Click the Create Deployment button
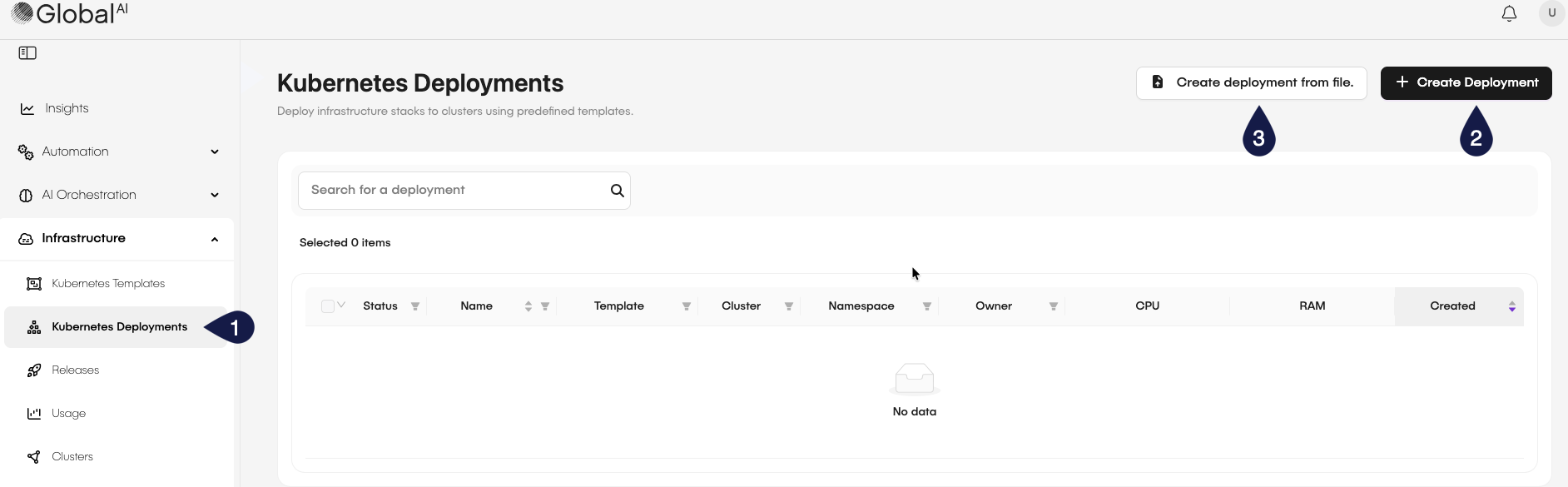 pos(1466,83)
